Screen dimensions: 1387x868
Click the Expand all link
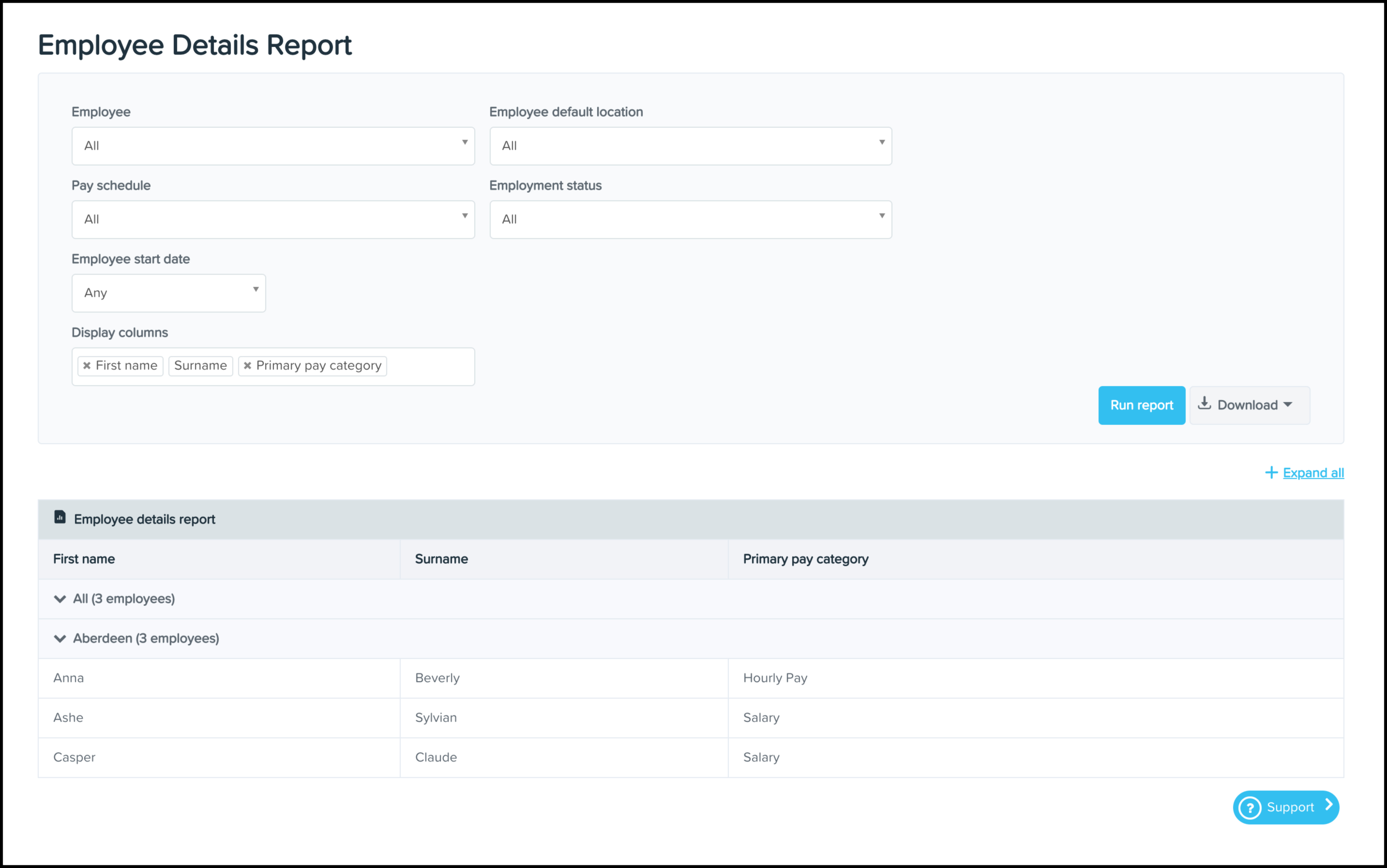pyautogui.click(x=1313, y=472)
